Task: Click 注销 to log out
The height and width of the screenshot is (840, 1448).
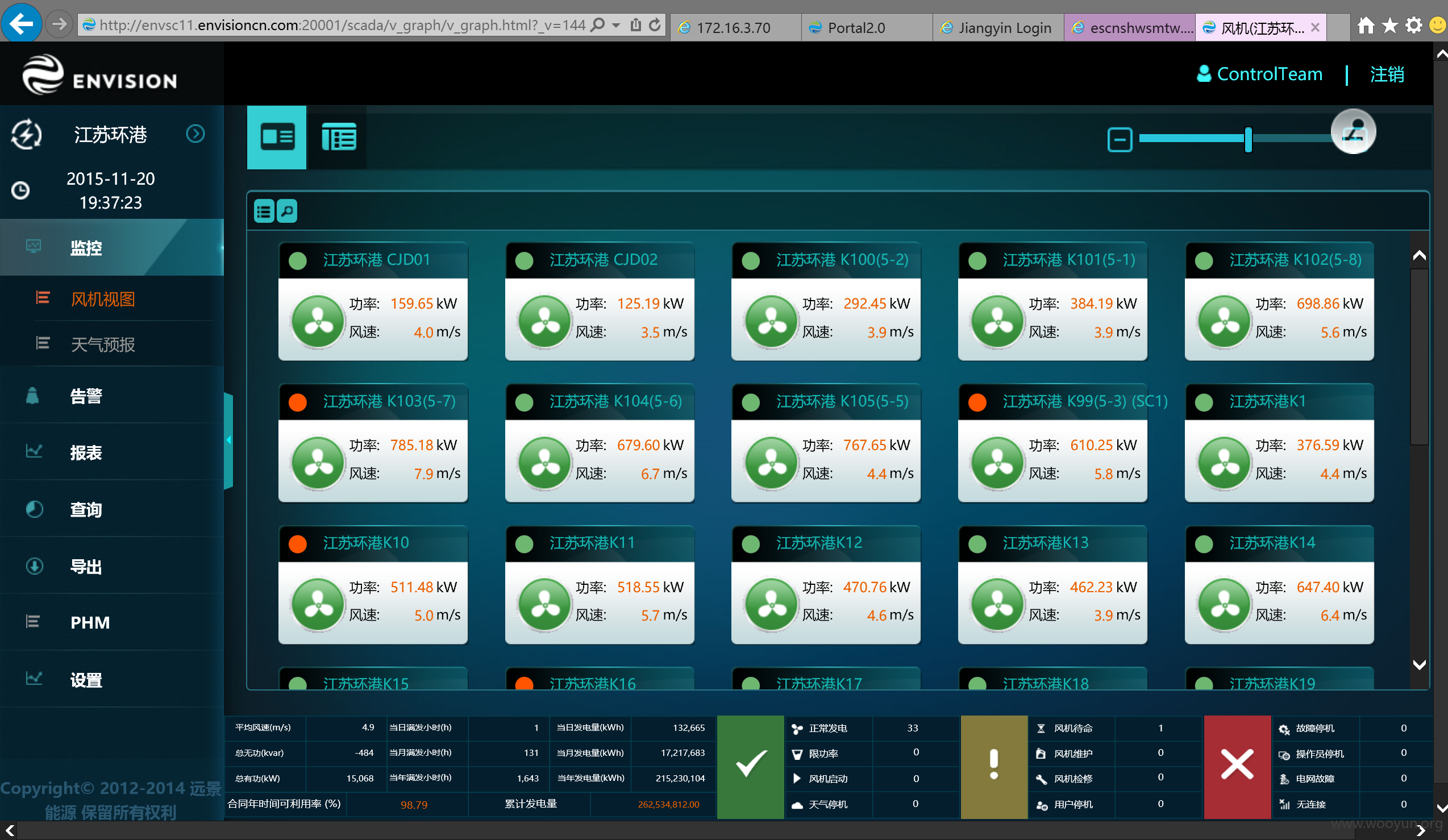Action: pyautogui.click(x=1387, y=74)
